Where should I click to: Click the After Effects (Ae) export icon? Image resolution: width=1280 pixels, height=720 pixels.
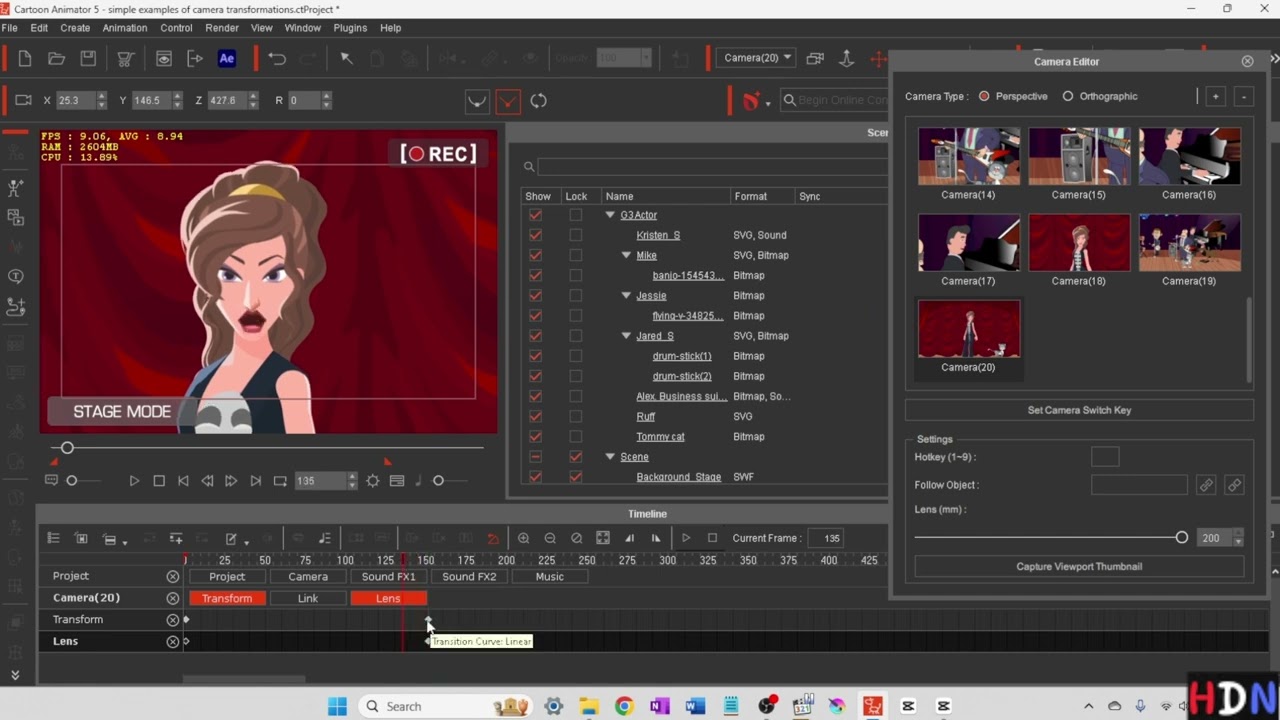click(227, 59)
